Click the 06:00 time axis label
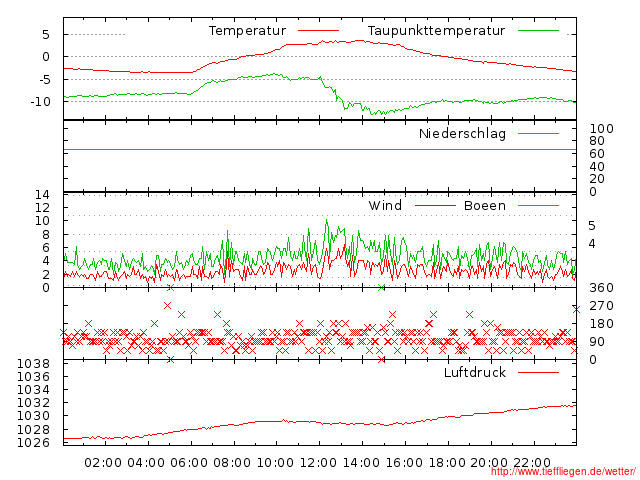The height and width of the screenshot is (480, 640). point(189,463)
